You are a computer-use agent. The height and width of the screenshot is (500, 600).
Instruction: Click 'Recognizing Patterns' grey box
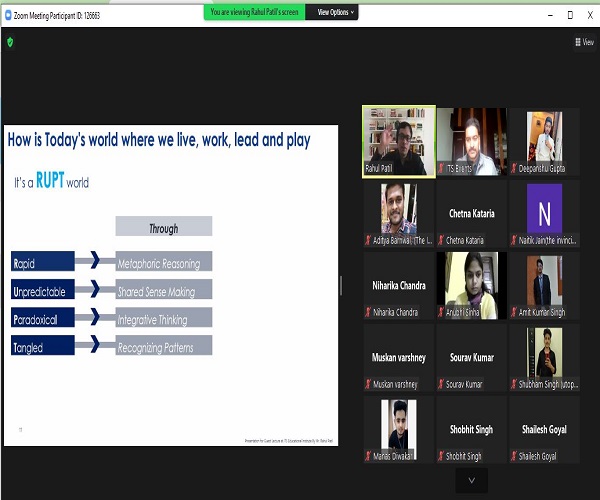164,345
